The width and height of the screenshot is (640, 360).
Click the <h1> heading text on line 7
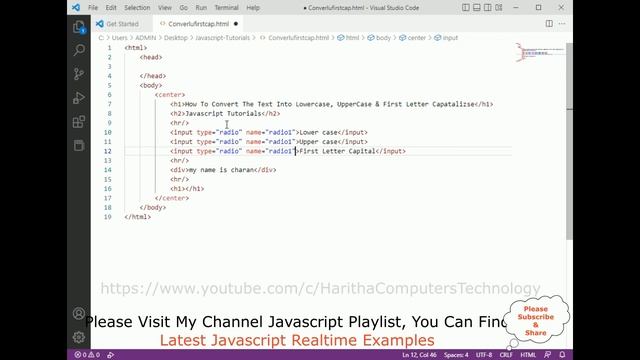330,104
